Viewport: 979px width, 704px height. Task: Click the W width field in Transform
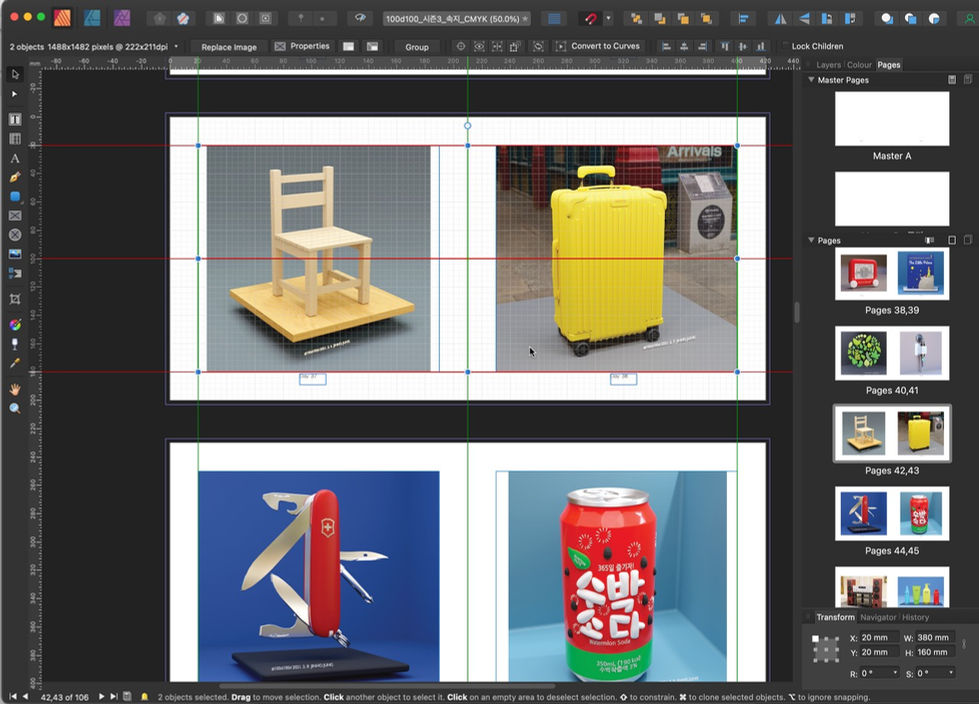click(x=935, y=637)
